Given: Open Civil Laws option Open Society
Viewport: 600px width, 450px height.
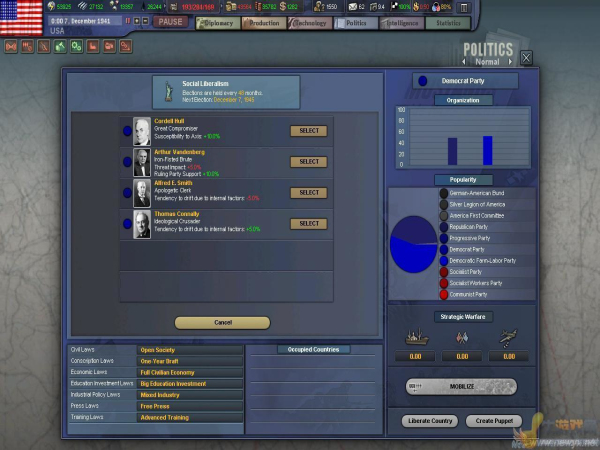Looking at the screenshot, I should (x=190, y=350).
